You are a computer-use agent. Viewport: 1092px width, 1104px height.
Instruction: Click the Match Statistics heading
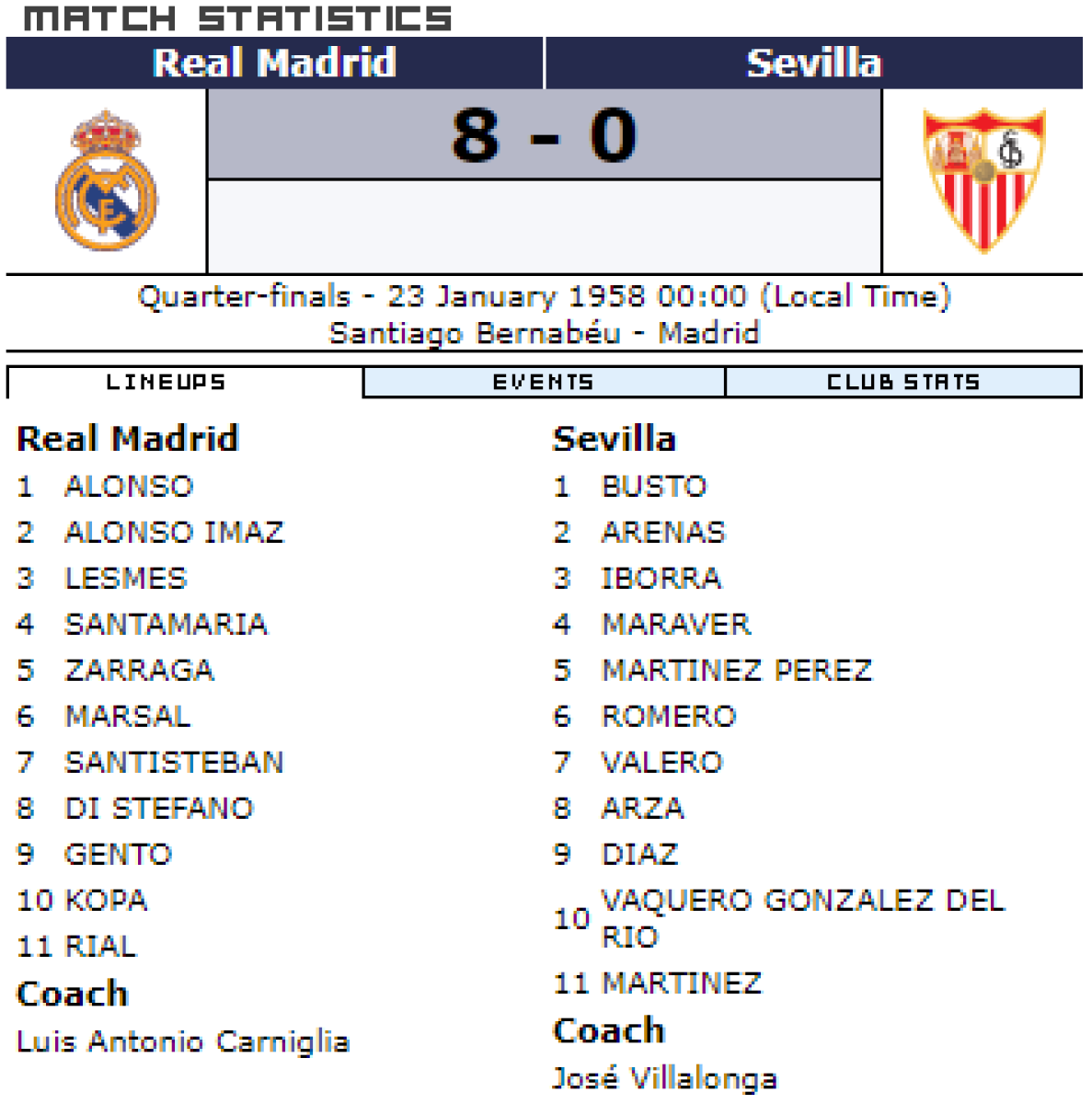point(237,18)
